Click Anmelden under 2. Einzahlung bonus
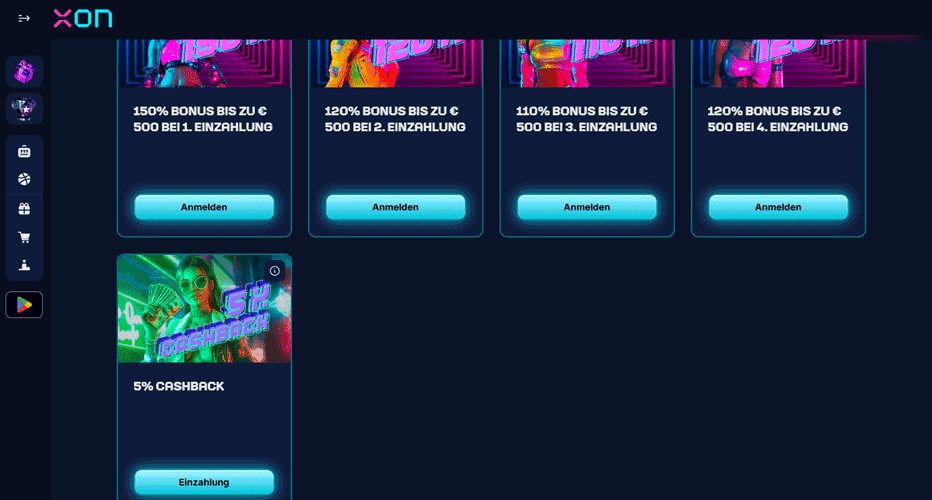The width and height of the screenshot is (932, 500). click(395, 207)
